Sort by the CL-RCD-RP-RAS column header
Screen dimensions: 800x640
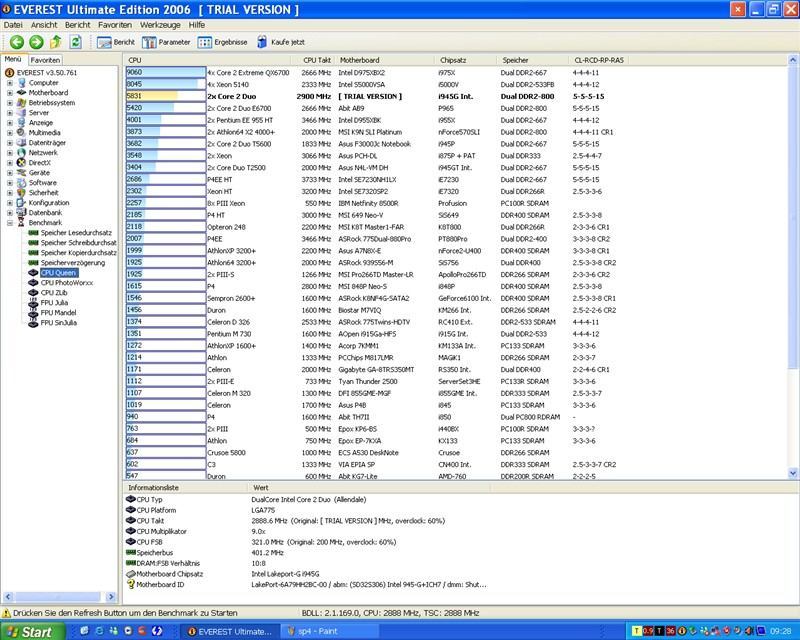(x=599, y=60)
